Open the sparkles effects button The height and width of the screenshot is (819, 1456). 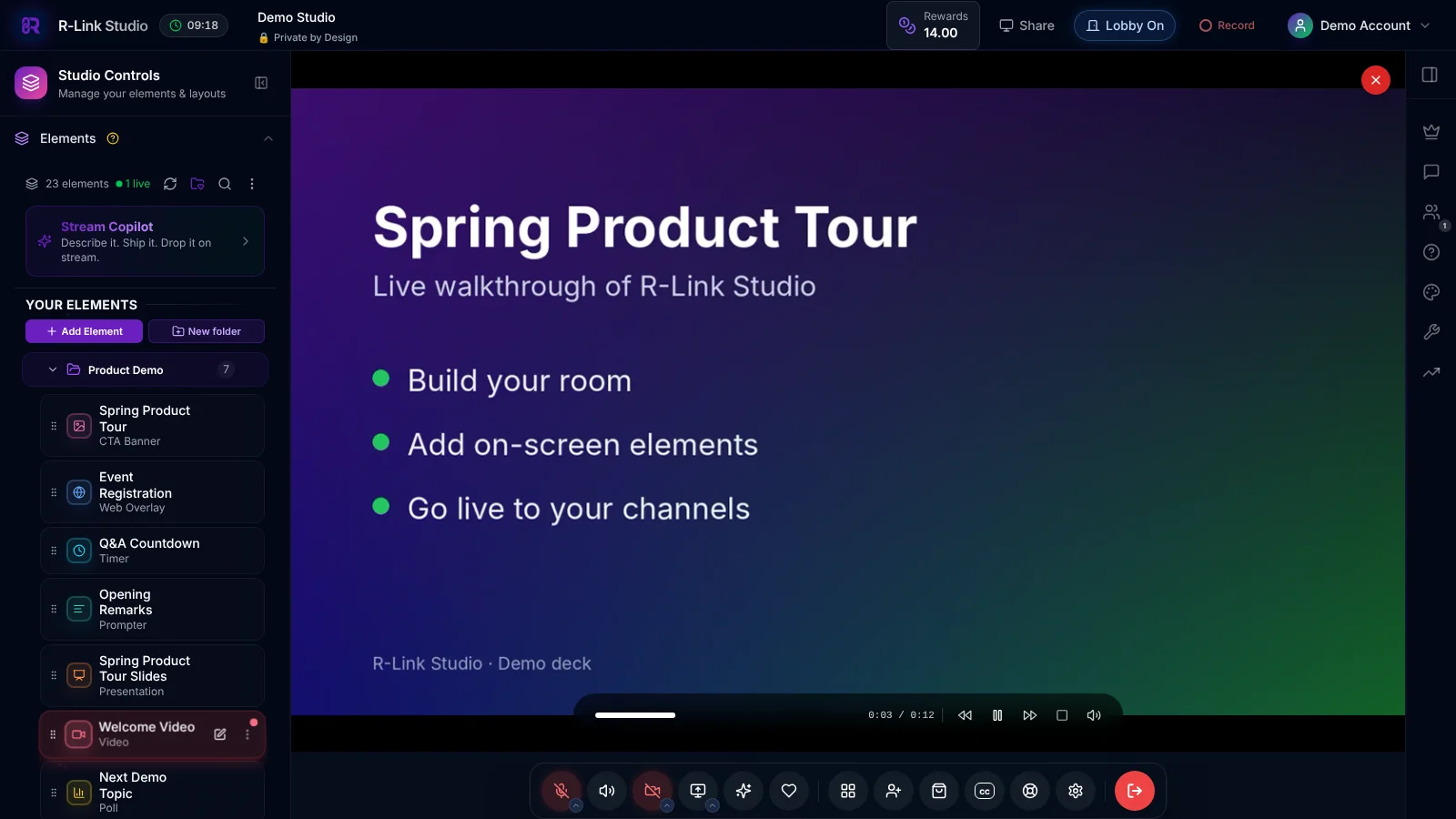(x=743, y=791)
